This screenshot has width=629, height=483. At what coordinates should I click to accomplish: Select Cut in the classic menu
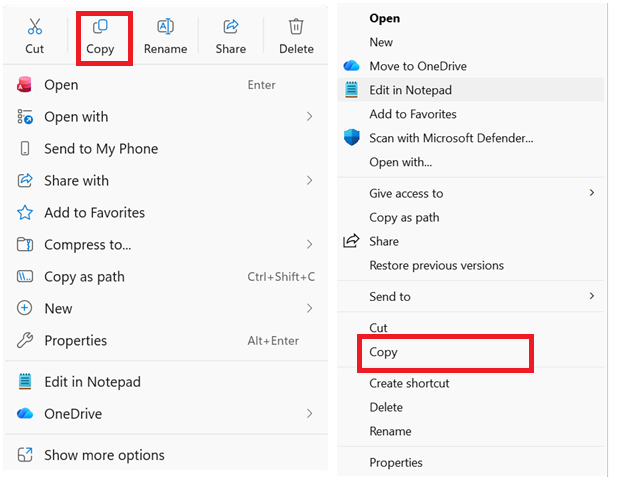[x=471, y=328]
